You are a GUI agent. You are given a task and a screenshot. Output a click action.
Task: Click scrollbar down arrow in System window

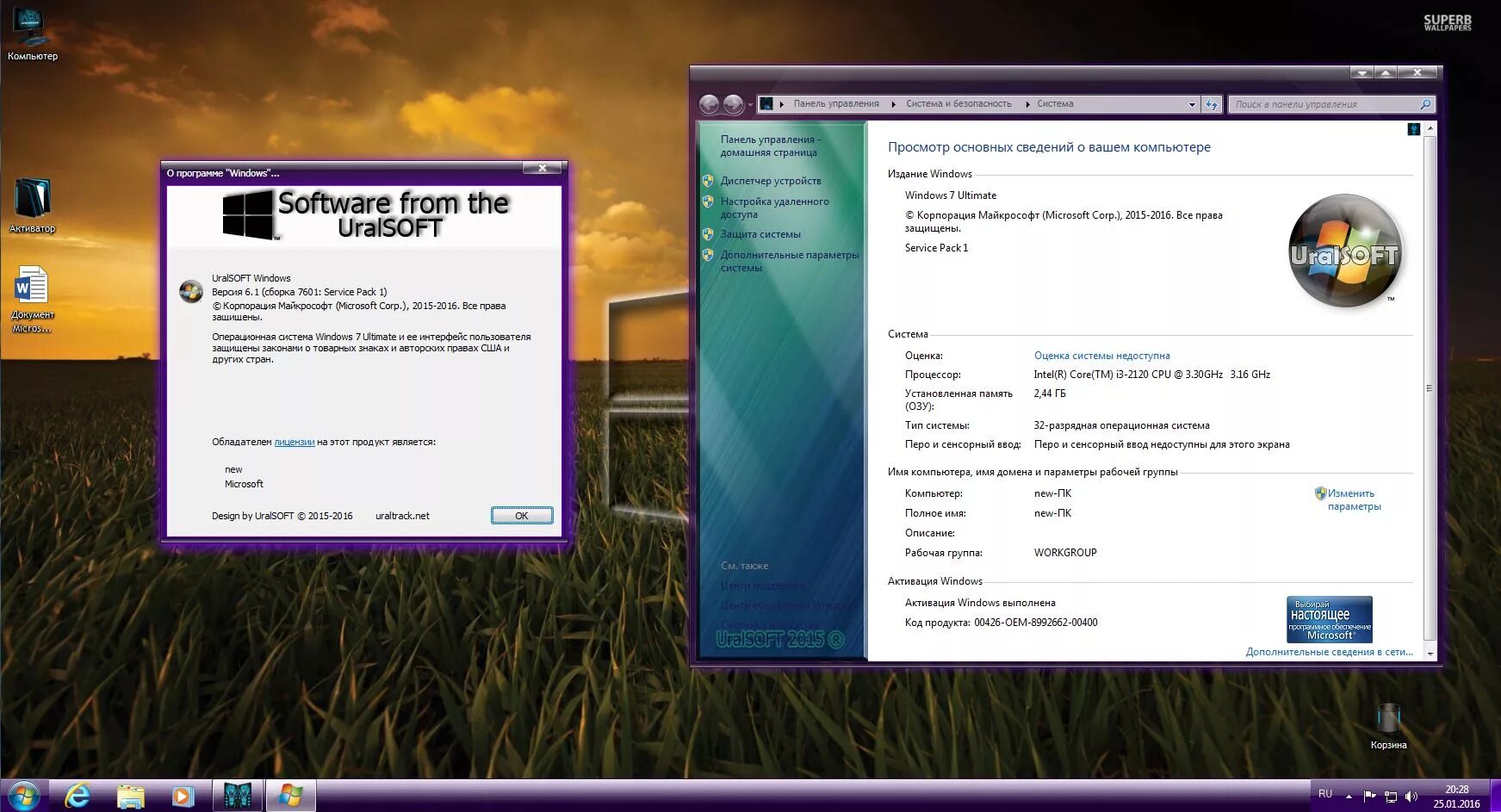pyautogui.click(x=1430, y=654)
